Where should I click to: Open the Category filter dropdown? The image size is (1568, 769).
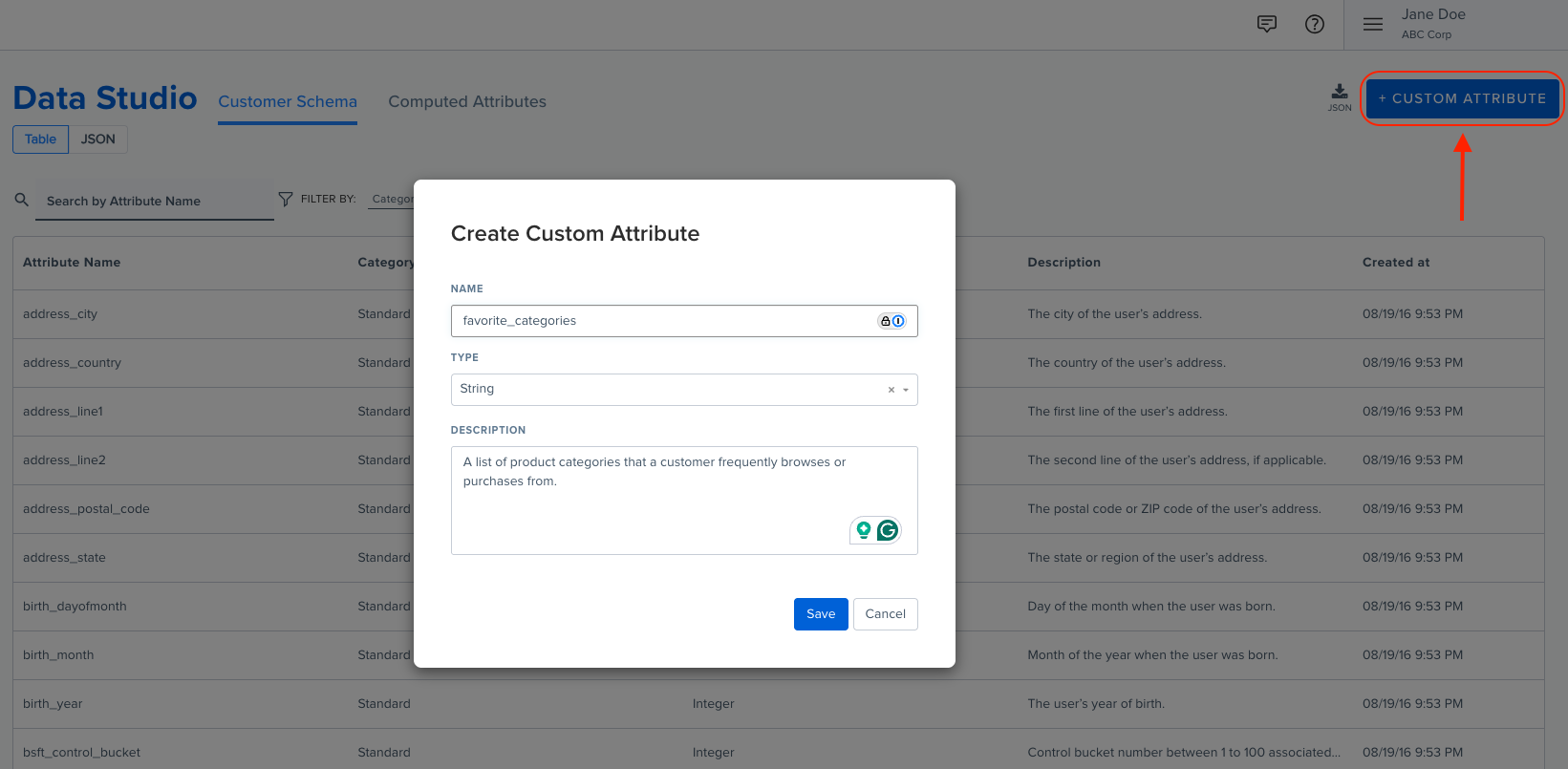pyautogui.click(x=392, y=200)
